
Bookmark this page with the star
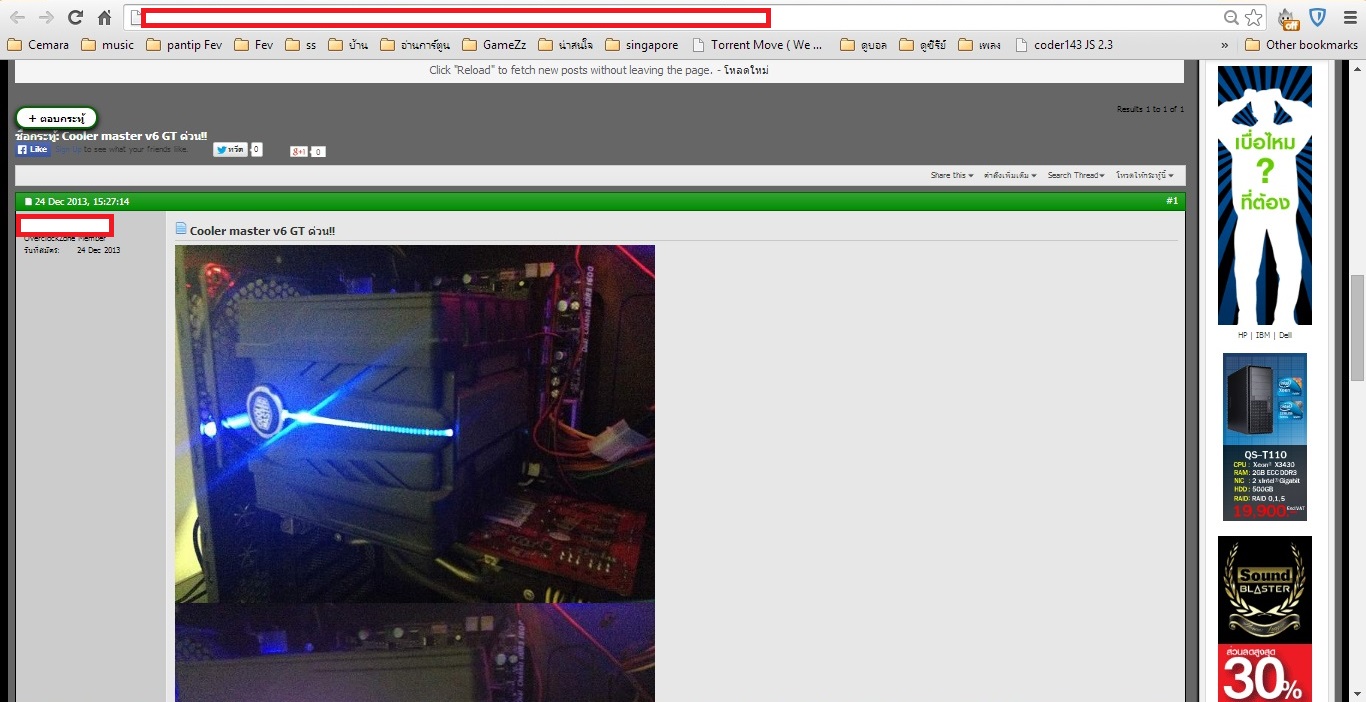click(1253, 17)
